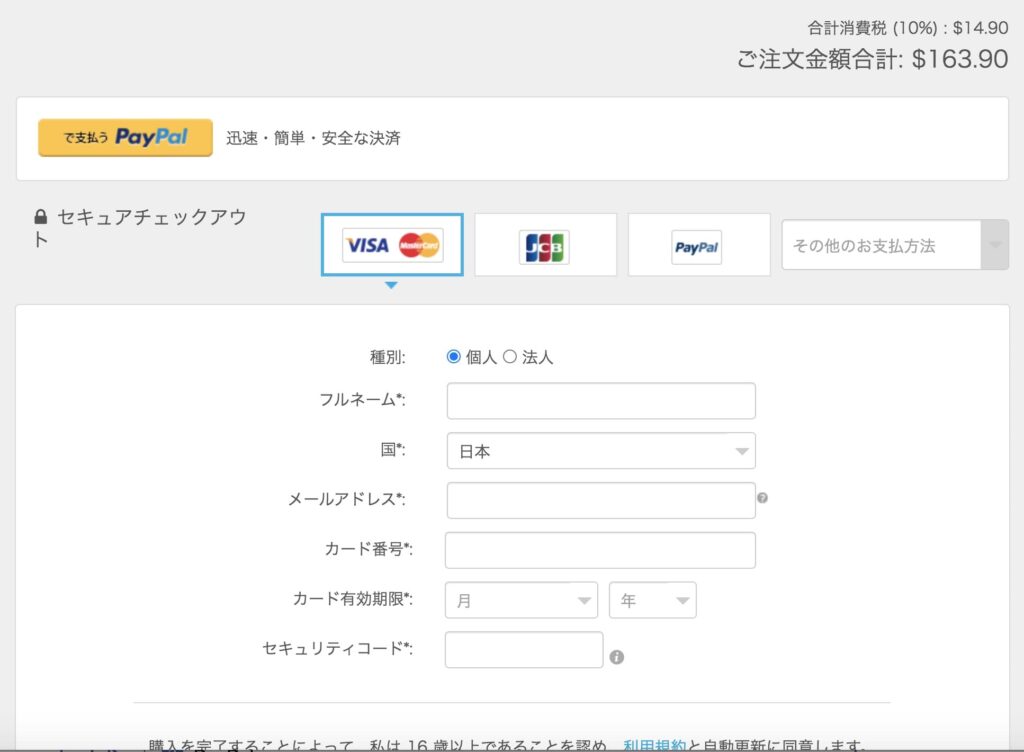This screenshot has height=752, width=1024.
Task: Choose 法人 radio button
Action: point(509,356)
